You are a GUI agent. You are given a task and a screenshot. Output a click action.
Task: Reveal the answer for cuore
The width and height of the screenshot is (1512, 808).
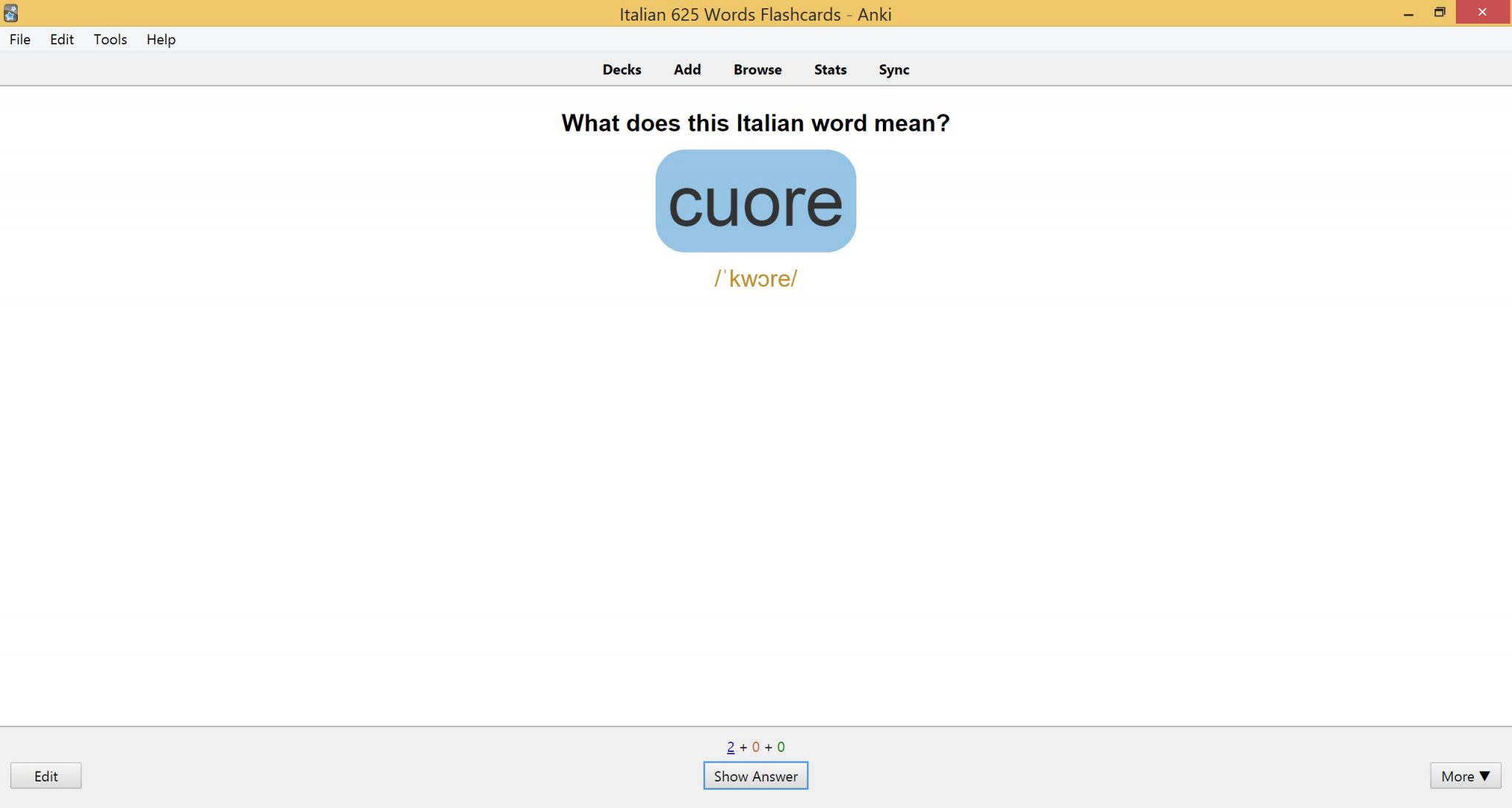pyautogui.click(x=755, y=776)
